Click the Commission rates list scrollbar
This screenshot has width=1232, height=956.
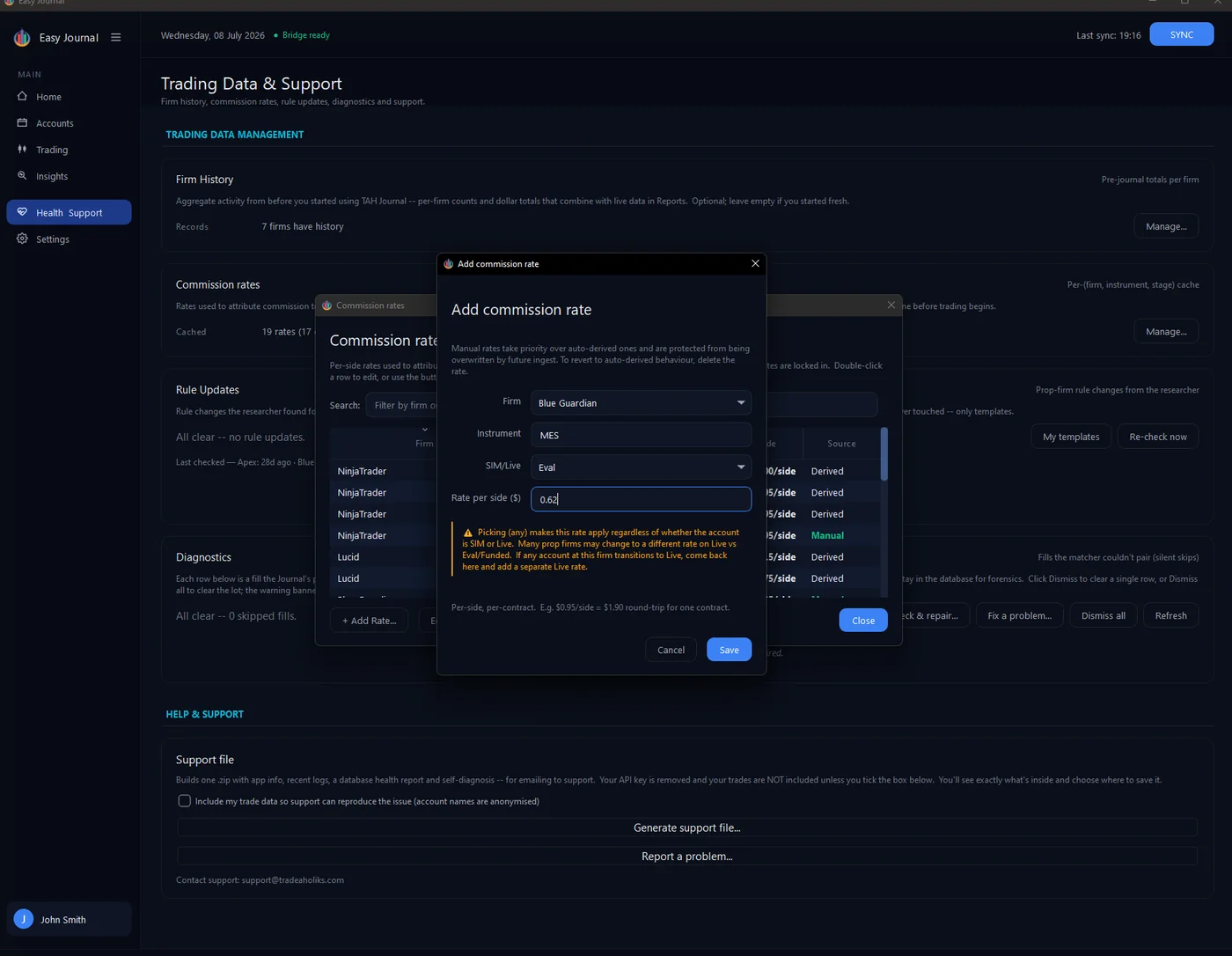pos(884,454)
